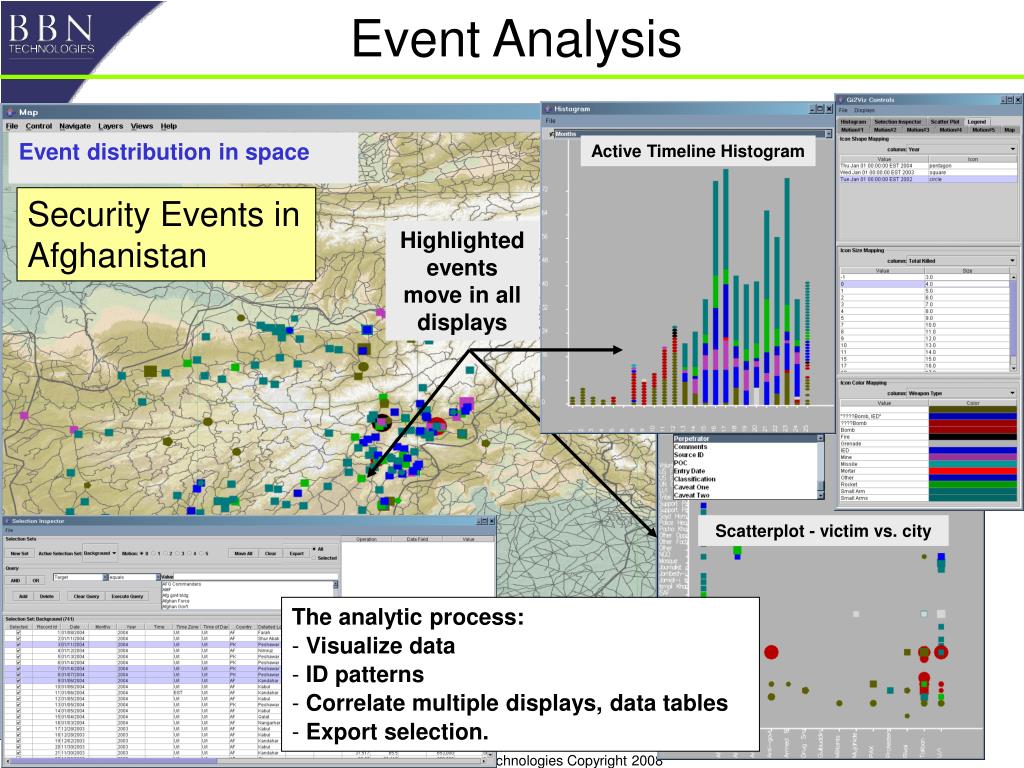Click the Clear button beside Move All
The height and width of the screenshot is (768, 1024).
pyautogui.click(x=270, y=553)
